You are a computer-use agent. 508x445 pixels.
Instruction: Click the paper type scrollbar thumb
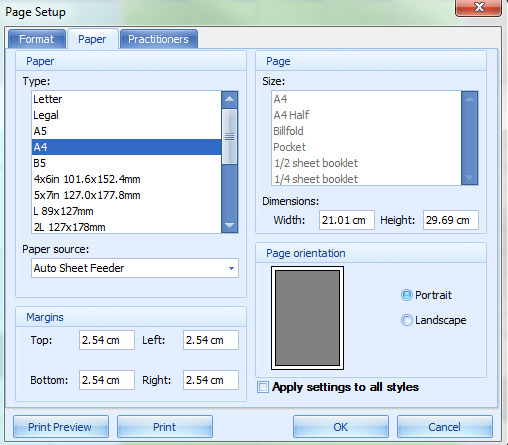point(229,136)
